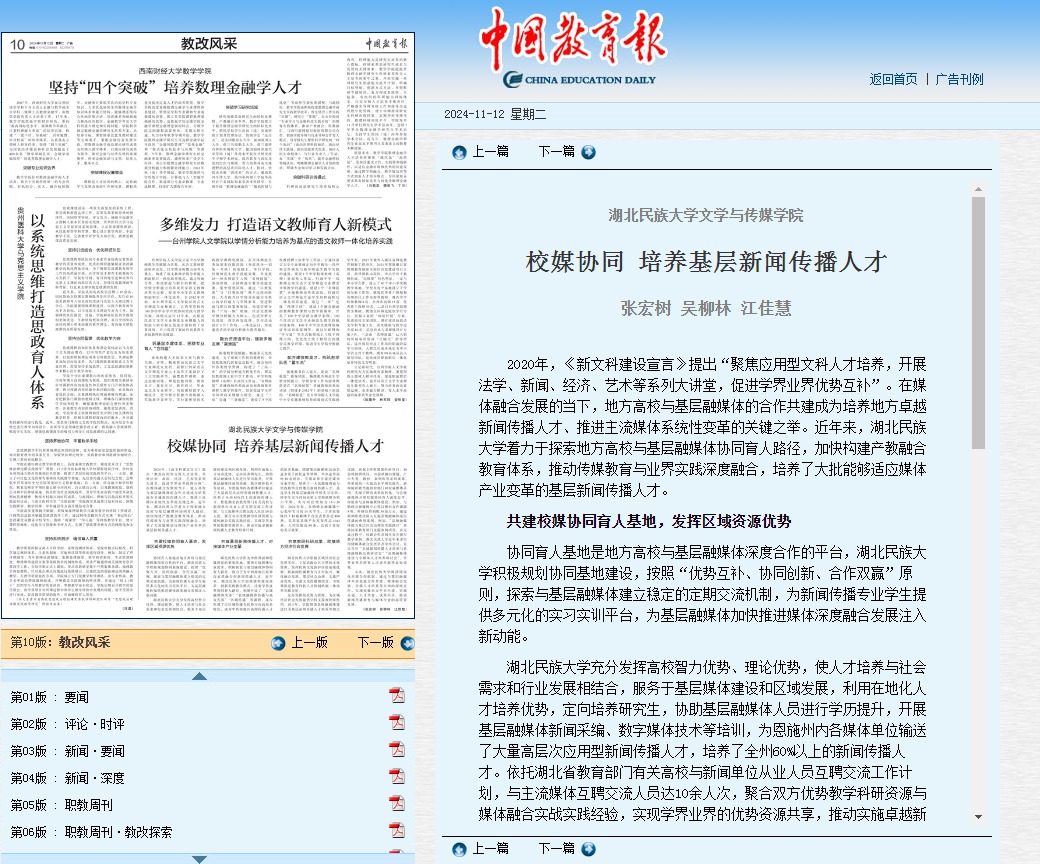Select 校媒协同 article headline in page thumbnail

click(276, 446)
